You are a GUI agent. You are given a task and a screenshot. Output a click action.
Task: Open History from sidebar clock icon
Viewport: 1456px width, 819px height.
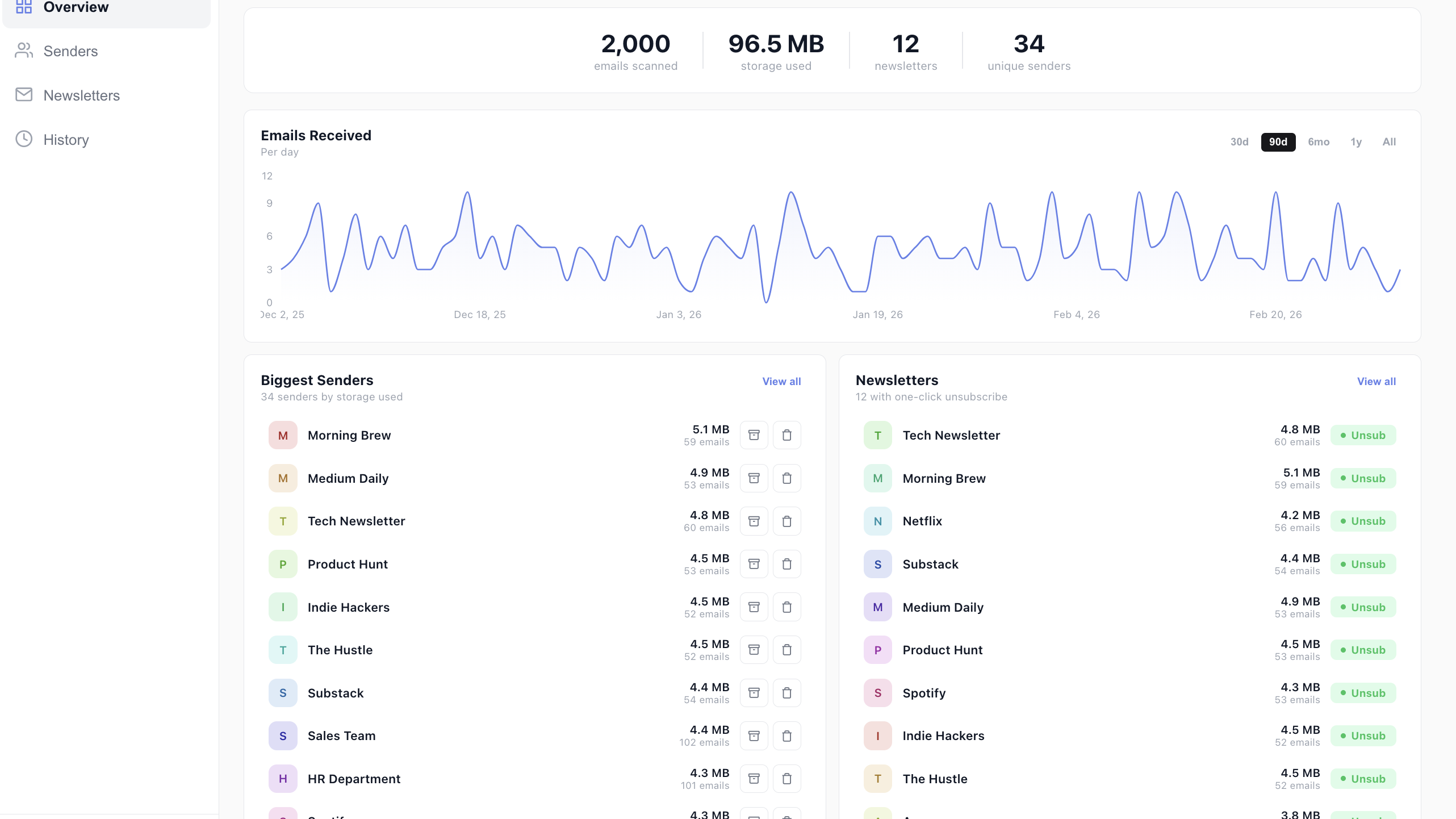tap(24, 139)
